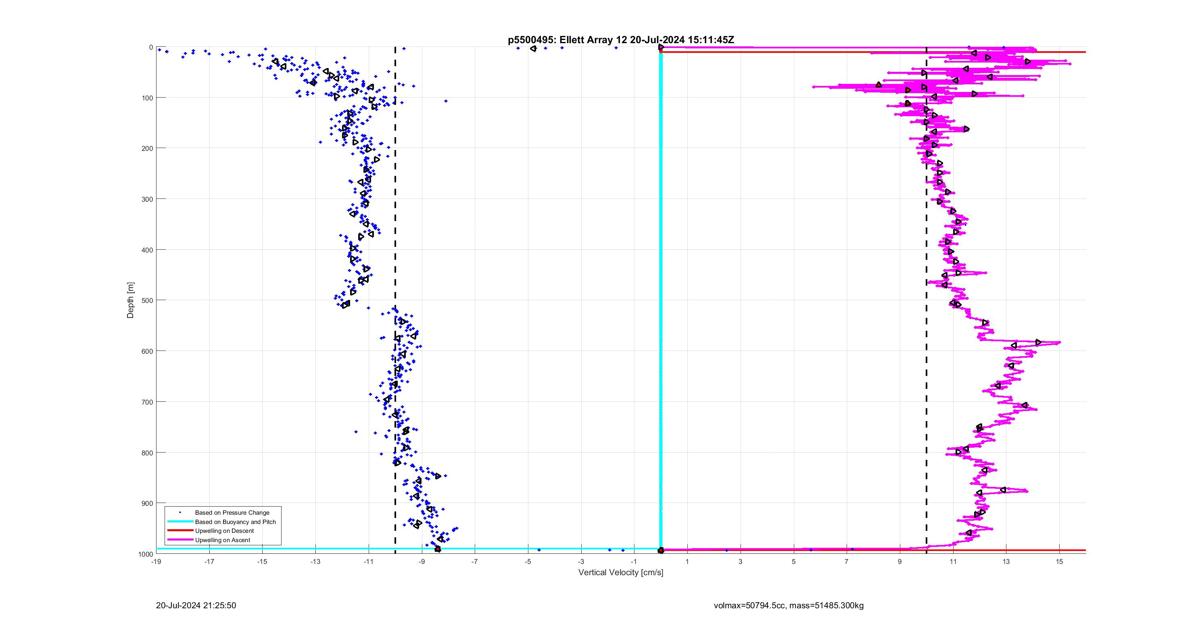Click depth axis tick label '0'

[150, 47]
